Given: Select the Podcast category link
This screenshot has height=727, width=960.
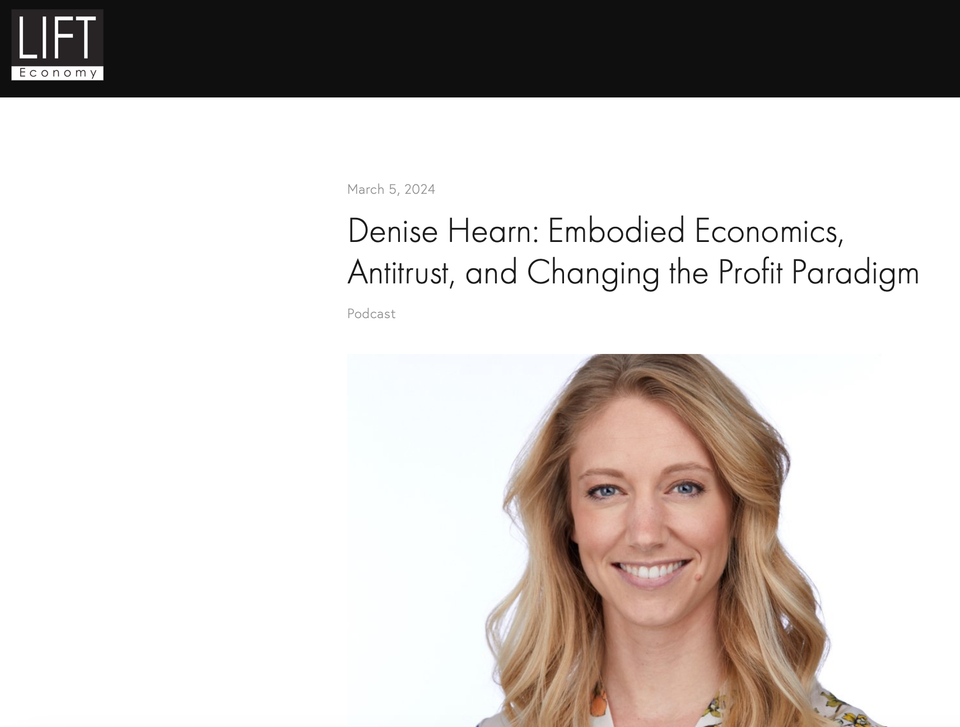Looking at the screenshot, I should pos(371,314).
